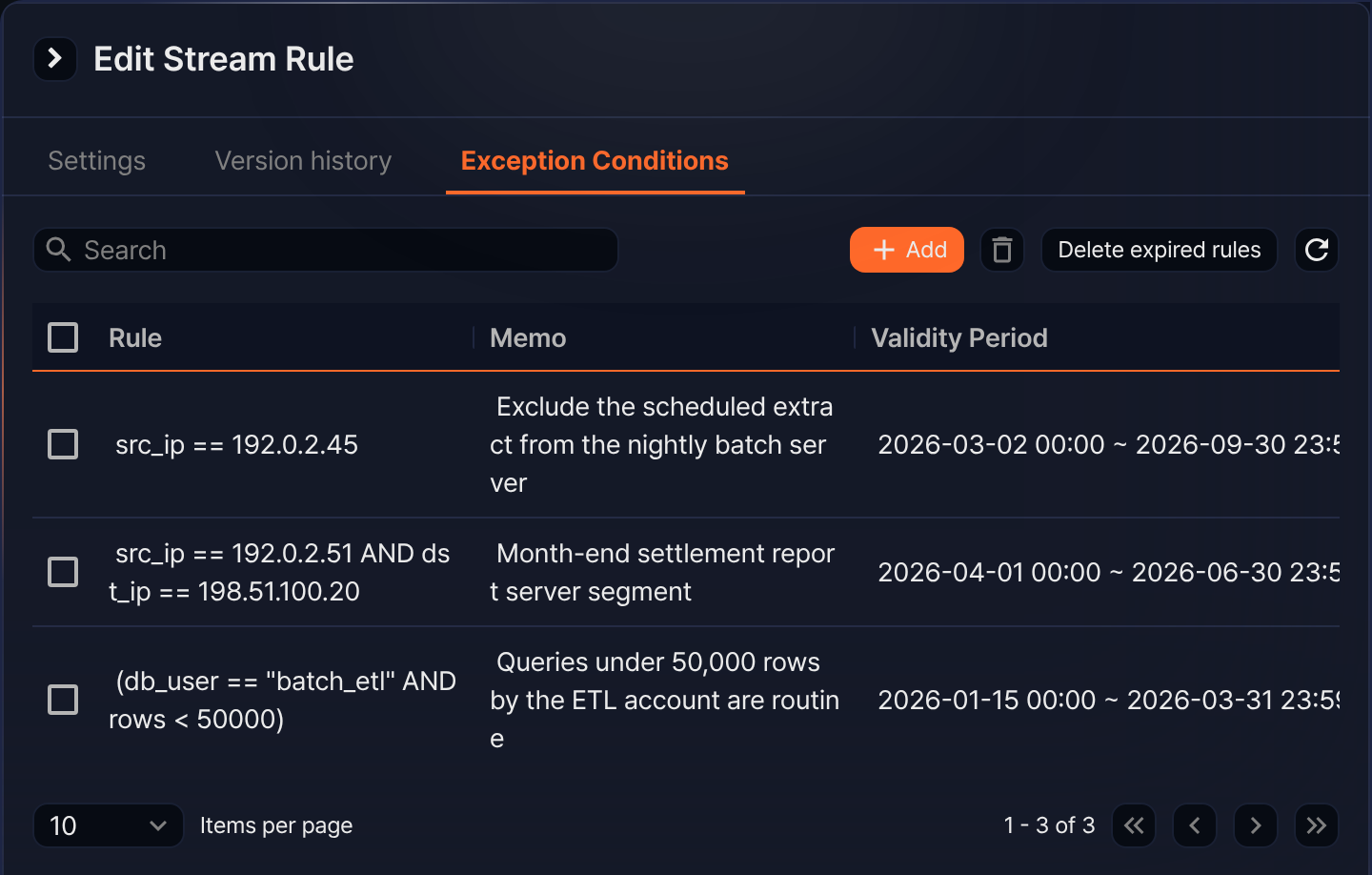Click the search magnifier icon
The width and height of the screenshot is (1372, 875).
(59, 250)
